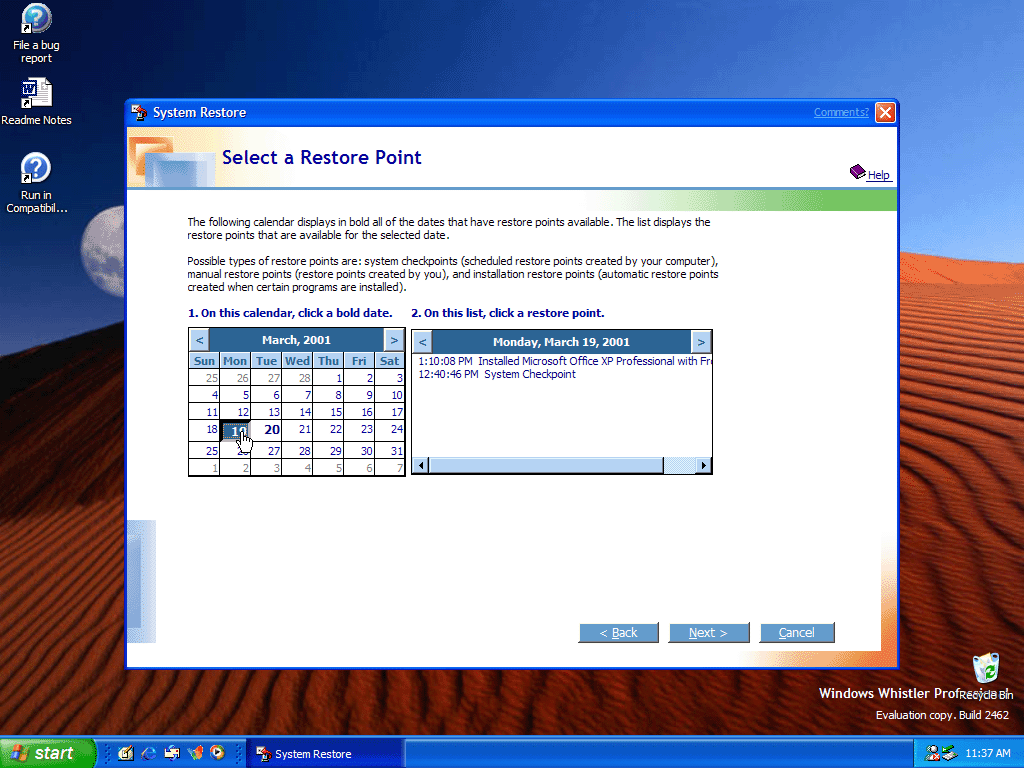Open the Recycle Bin on the desktop
The width and height of the screenshot is (1024, 768).
coord(986,676)
